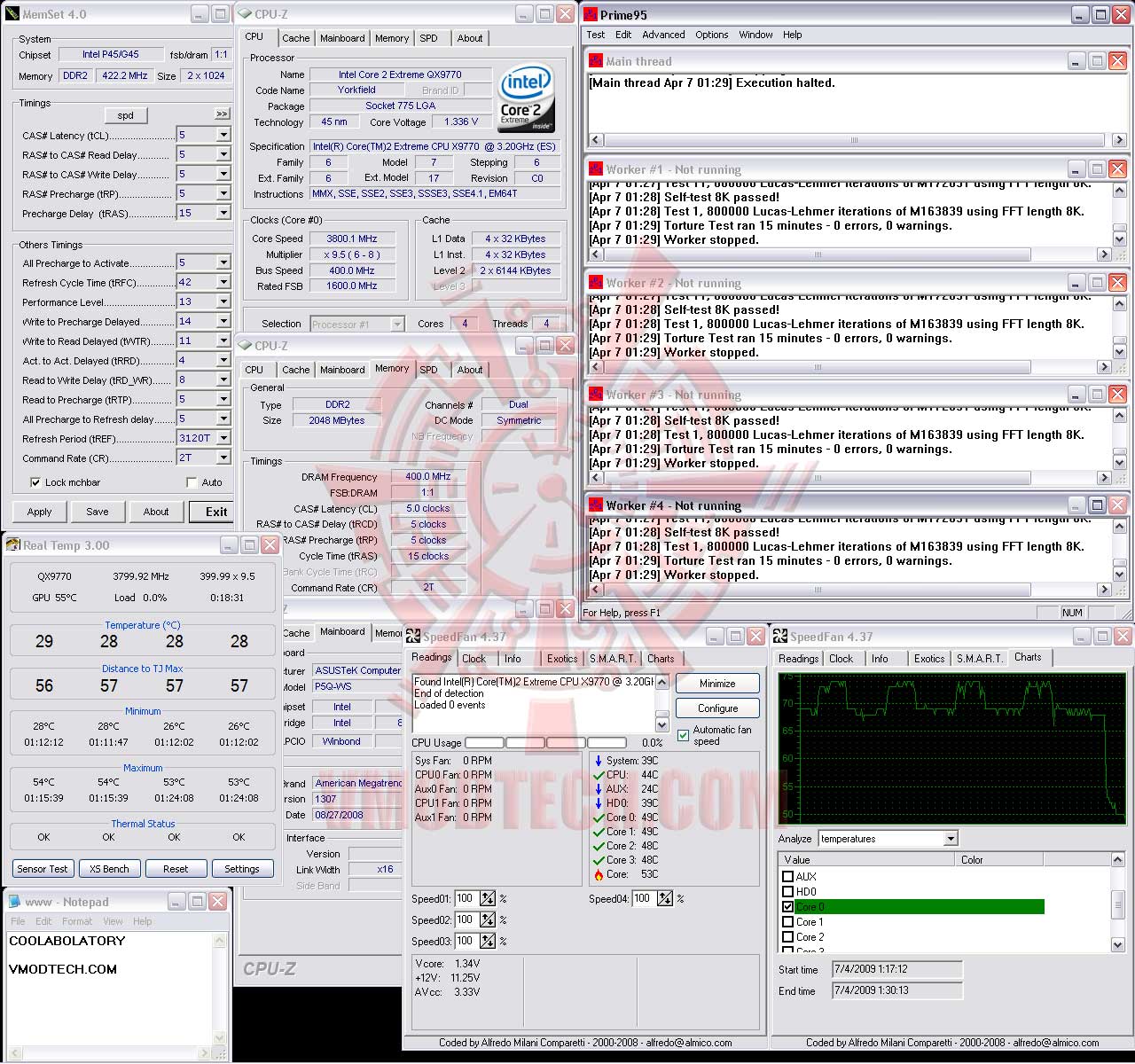Switch to the S.M.A.R.T. tab in SpeedFan Readings

point(612,659)
